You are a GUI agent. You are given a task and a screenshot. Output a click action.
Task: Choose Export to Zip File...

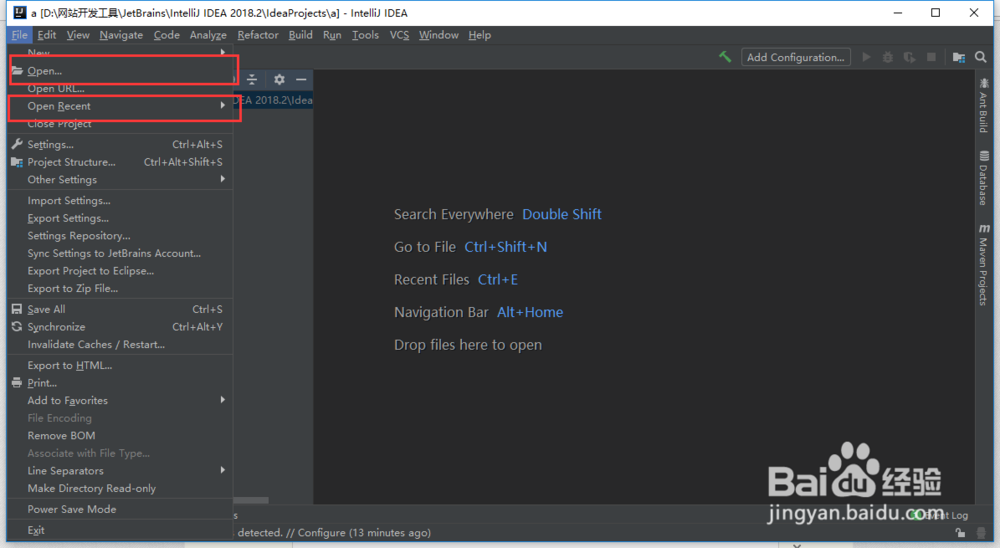120,288
